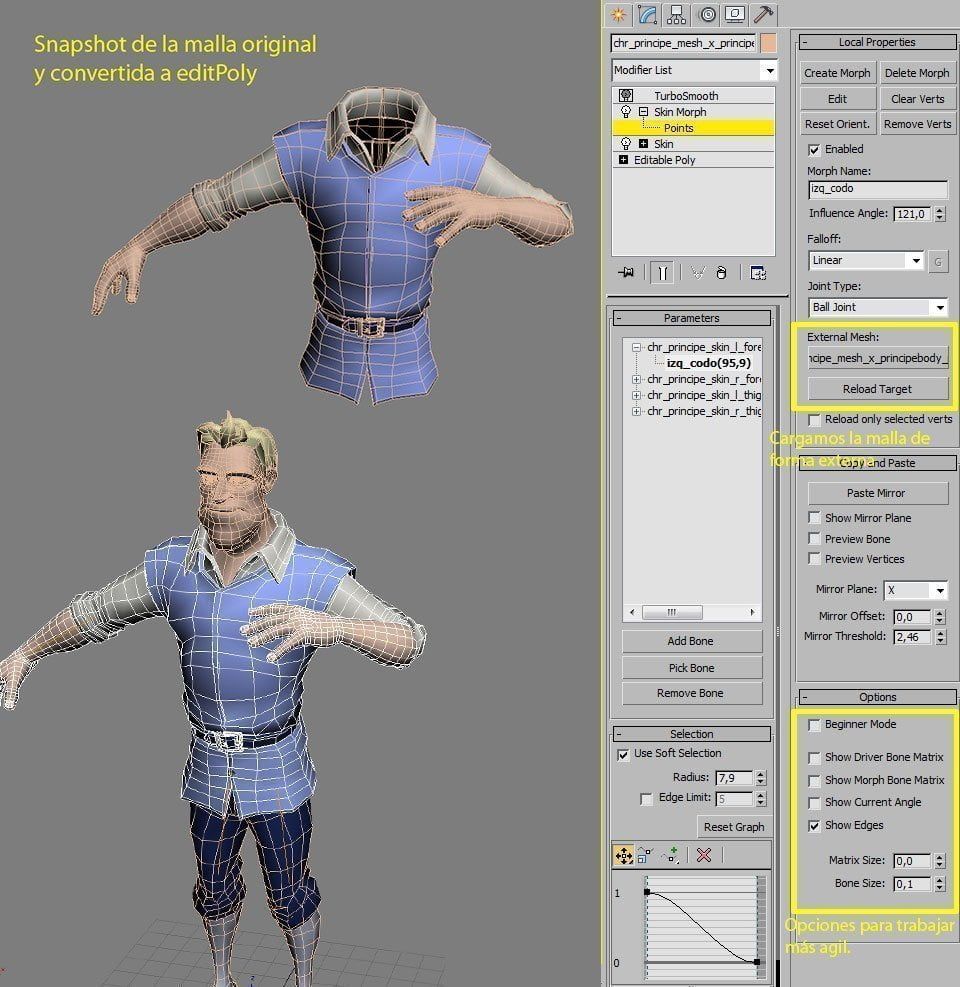Check Show Mirror Plane option
The height and width of the screenshot is (987, 960).
815,518
